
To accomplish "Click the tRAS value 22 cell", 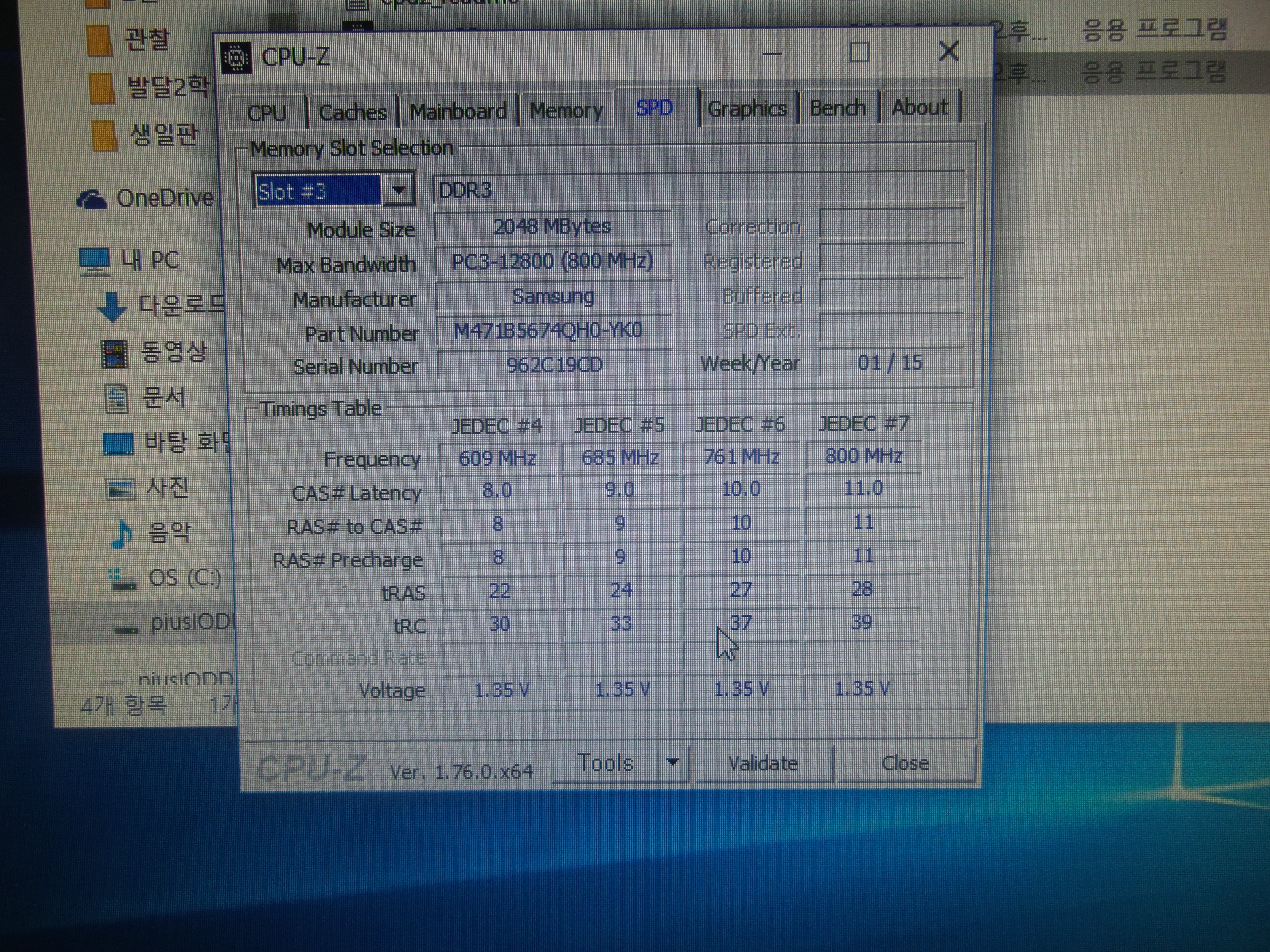I will [x=499, y=591].
